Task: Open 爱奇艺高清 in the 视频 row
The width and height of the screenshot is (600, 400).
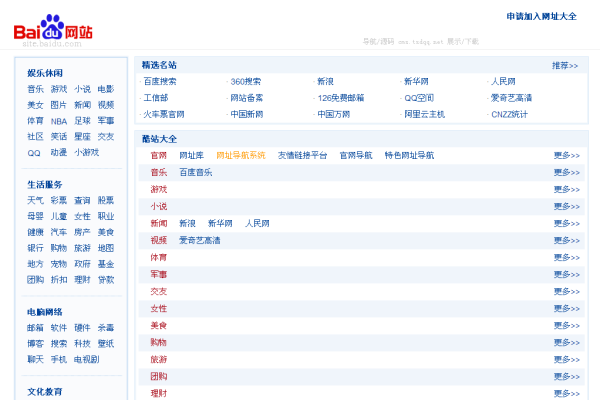Action: (x=200, y=241)
